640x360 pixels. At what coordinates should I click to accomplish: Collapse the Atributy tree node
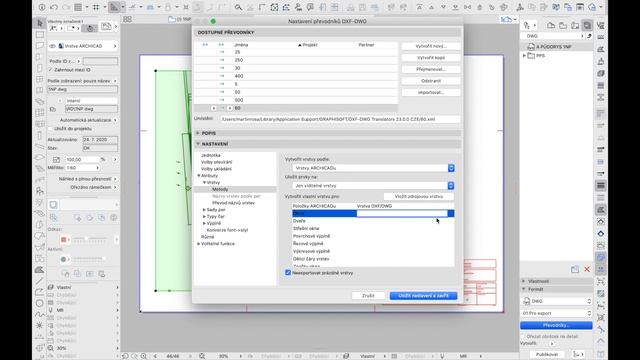tap(199, 176)
